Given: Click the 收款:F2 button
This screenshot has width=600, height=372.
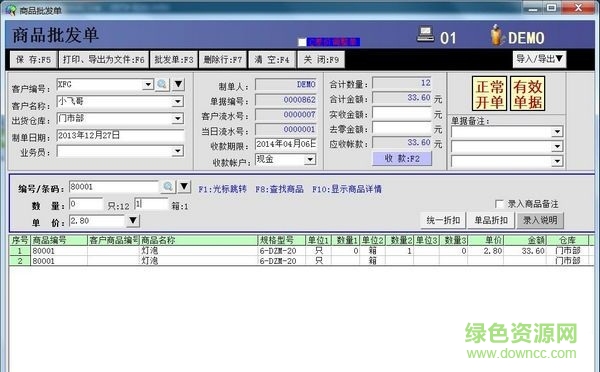Looking at the screenshot, I should click(x=402, y=158).
